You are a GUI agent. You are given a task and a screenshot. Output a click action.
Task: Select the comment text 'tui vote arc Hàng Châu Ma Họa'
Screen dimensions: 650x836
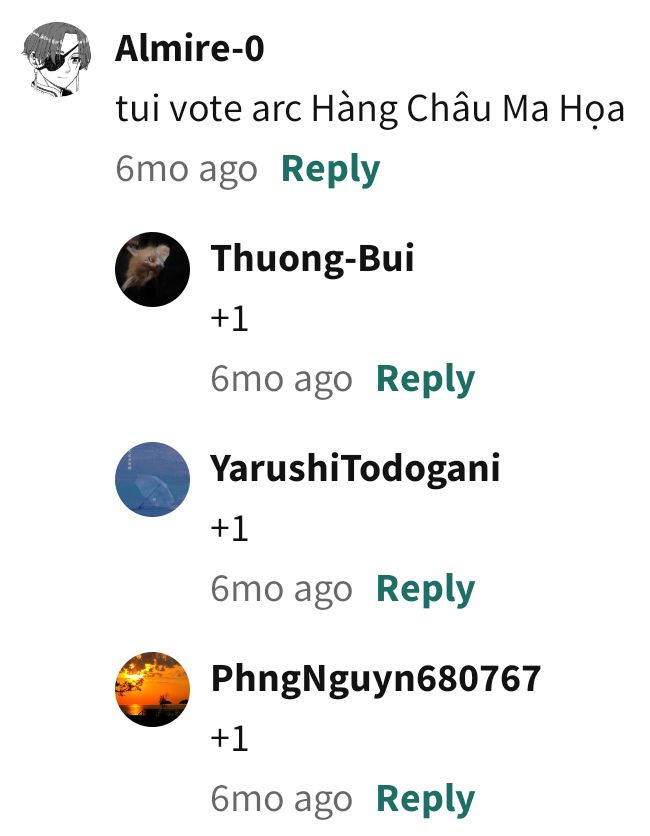(x=370, y=110)
